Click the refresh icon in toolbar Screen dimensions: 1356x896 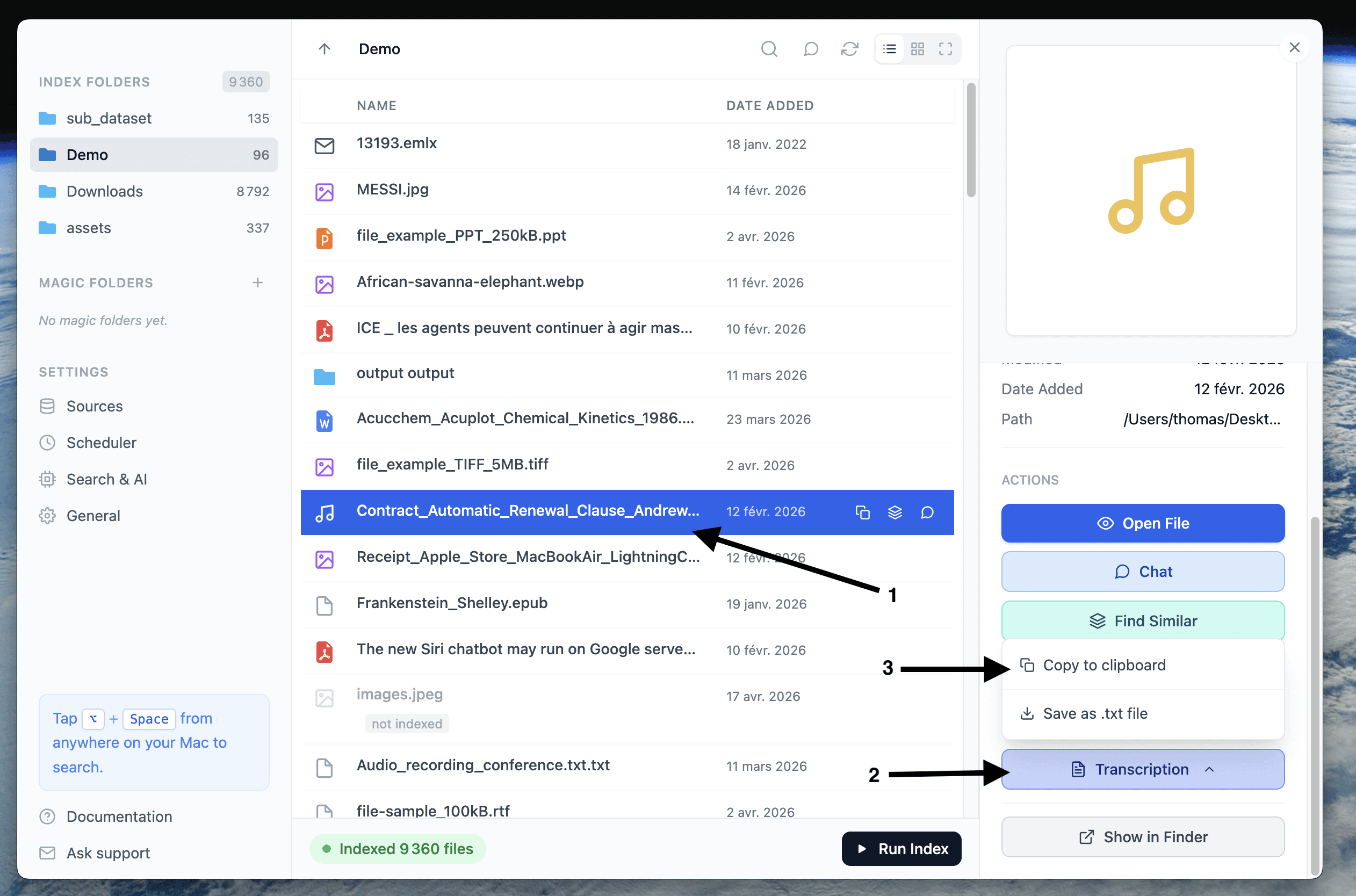850,49
